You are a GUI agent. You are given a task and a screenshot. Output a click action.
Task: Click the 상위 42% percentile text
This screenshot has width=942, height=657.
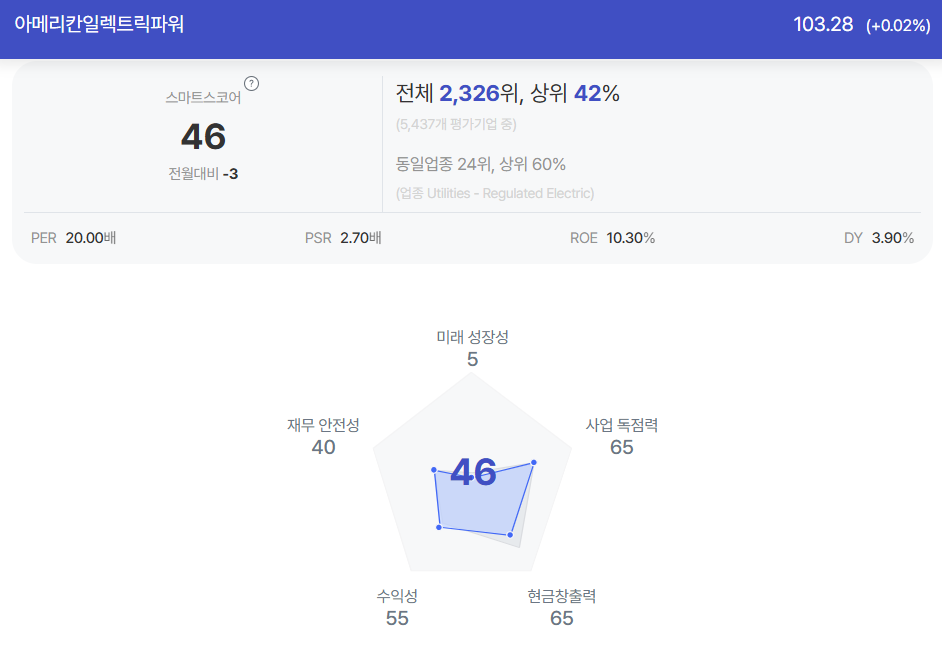(575, 93)
